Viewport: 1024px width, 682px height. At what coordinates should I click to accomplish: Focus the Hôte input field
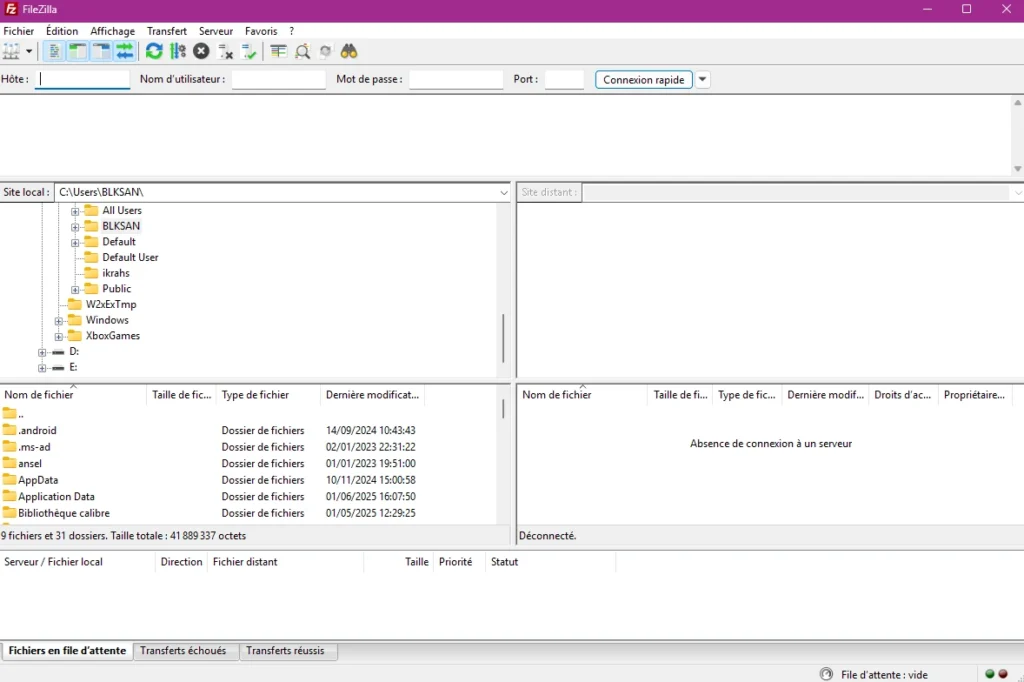(x=82, y=79)
